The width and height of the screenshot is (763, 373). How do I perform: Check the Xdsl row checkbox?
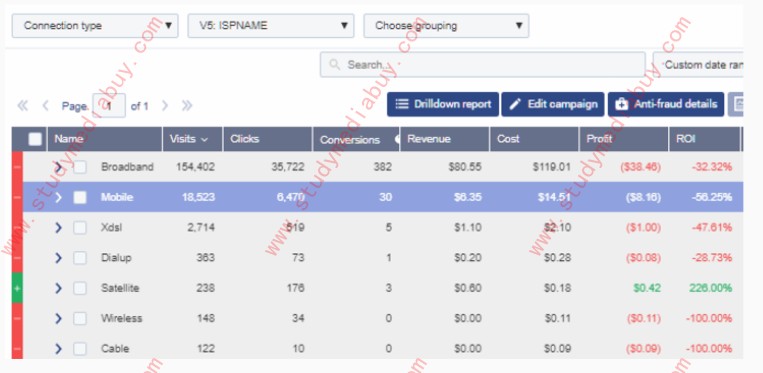(x=80, y=228)
